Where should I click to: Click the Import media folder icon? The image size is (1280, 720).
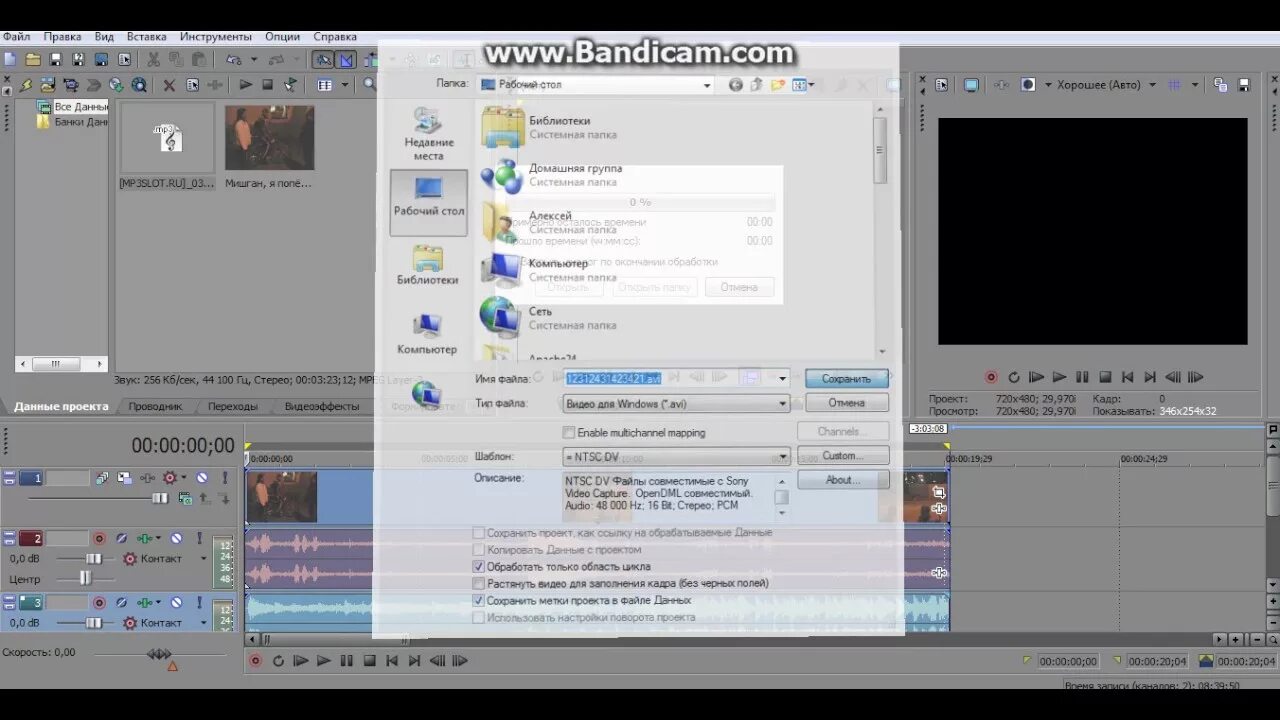click(48, 86)
